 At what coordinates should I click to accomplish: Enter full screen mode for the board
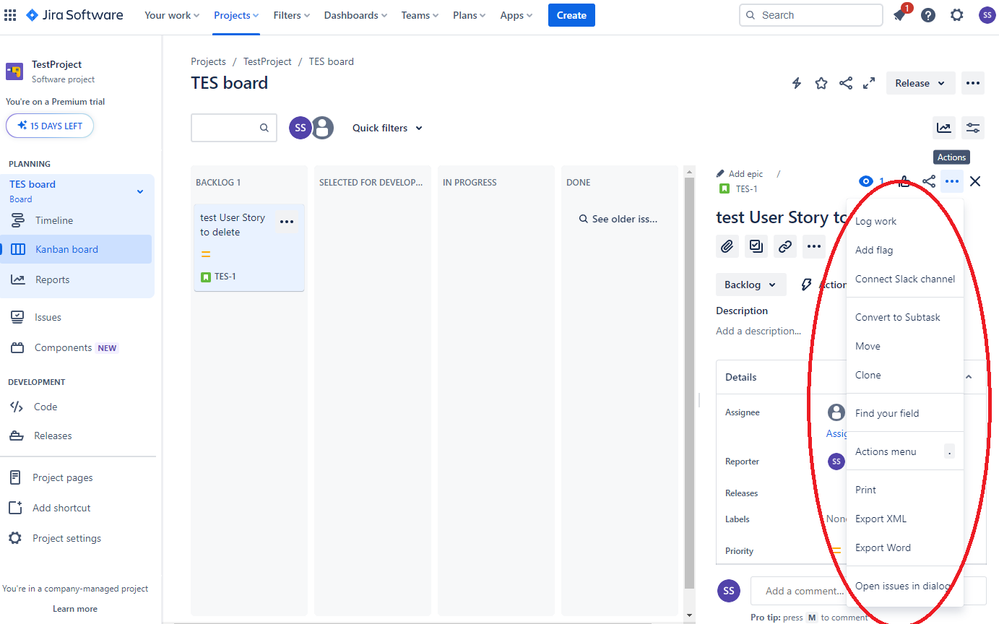tap(869, 83)
